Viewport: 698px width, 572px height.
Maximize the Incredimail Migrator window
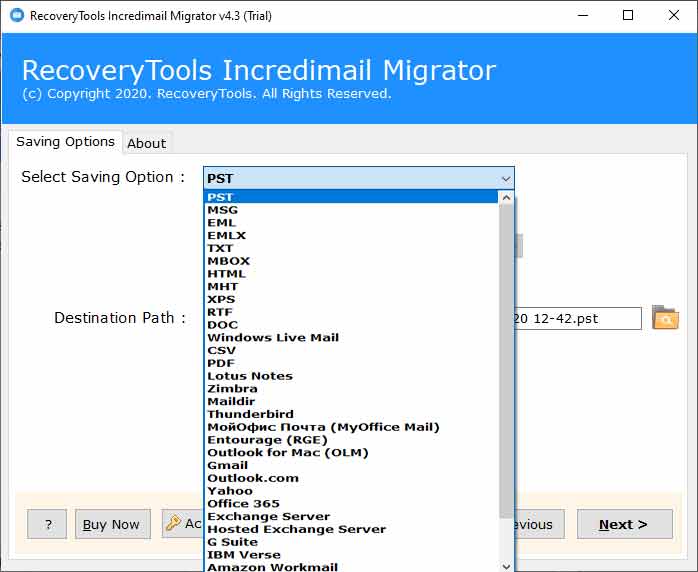[x=627, y=15]
